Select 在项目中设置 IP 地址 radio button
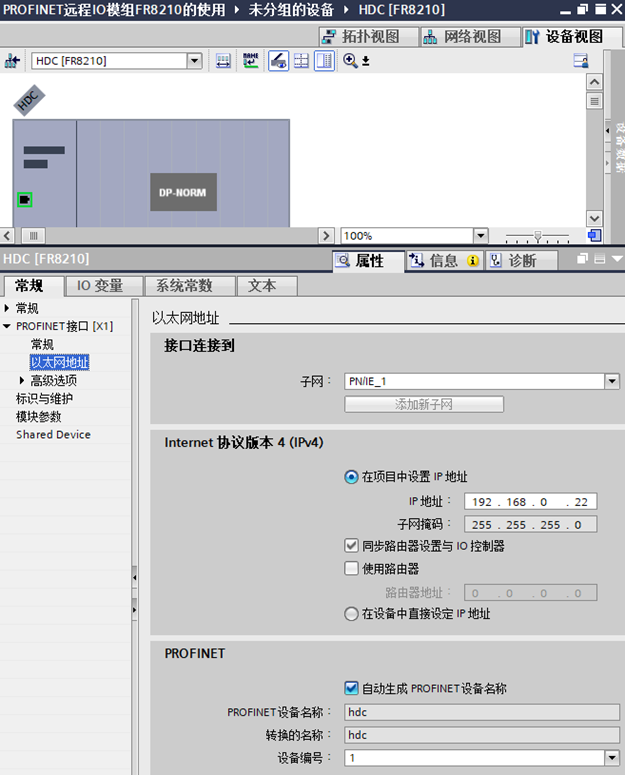Viewport: 625px width, 775px height. 351,477
